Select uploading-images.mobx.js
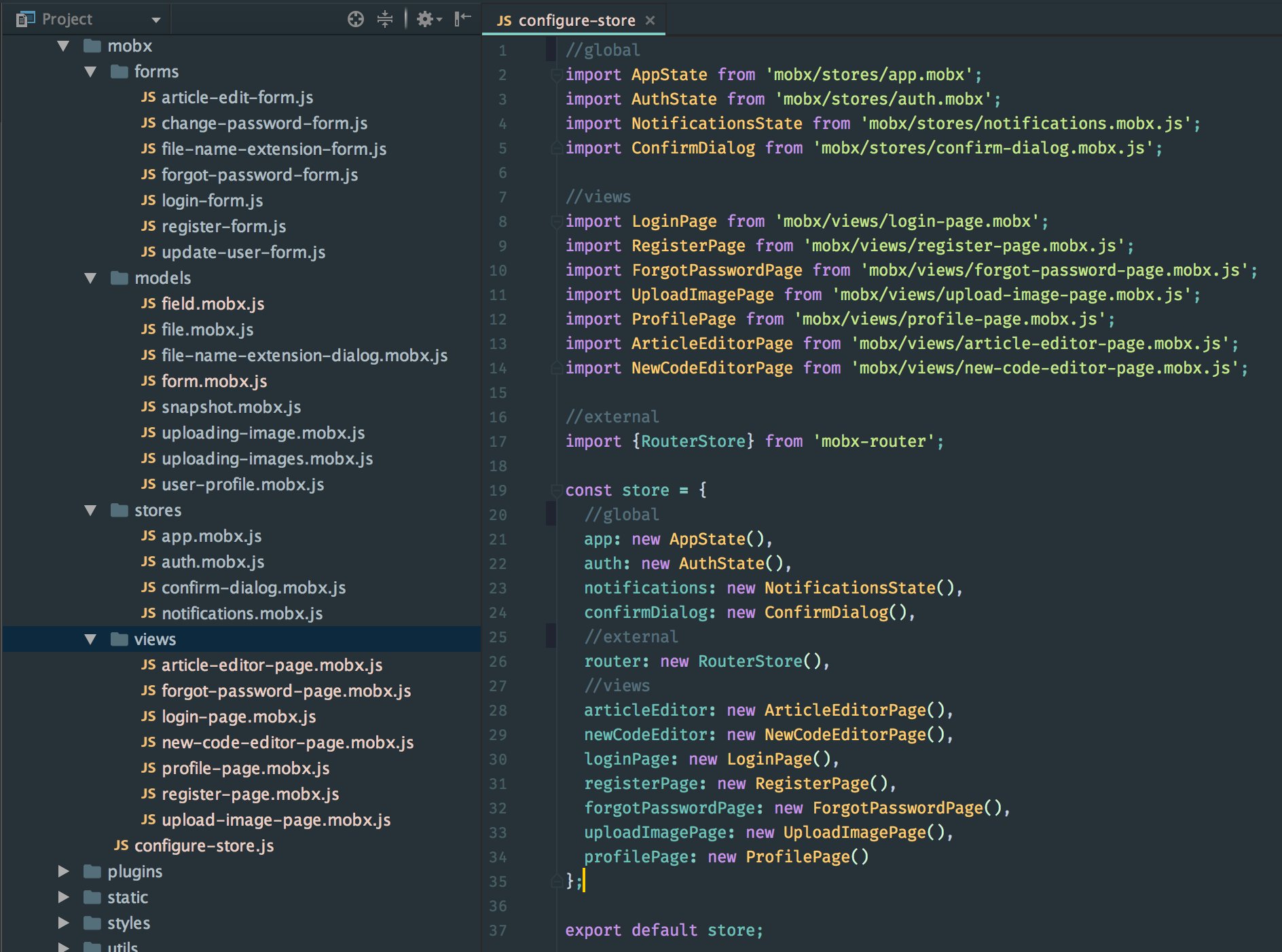1282x952 pixels. pos(267,458)
